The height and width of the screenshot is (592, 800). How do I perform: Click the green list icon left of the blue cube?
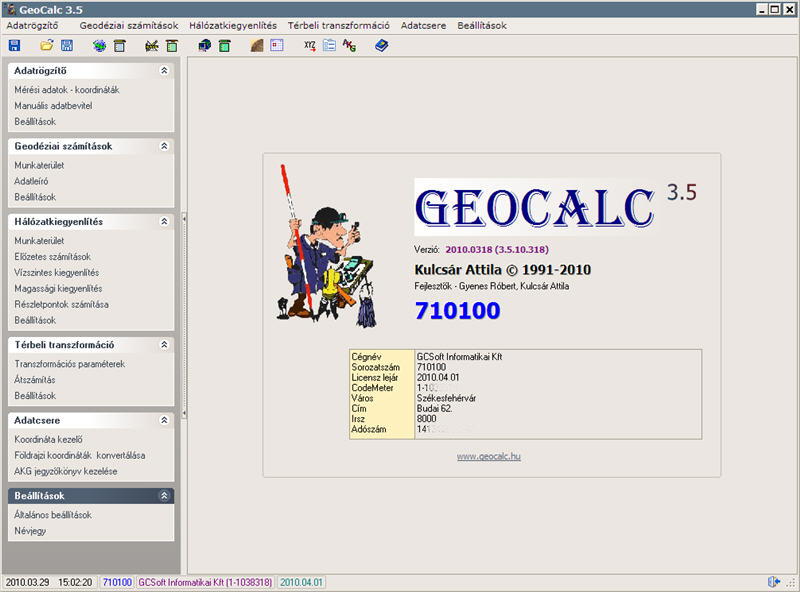coord(172,46)
